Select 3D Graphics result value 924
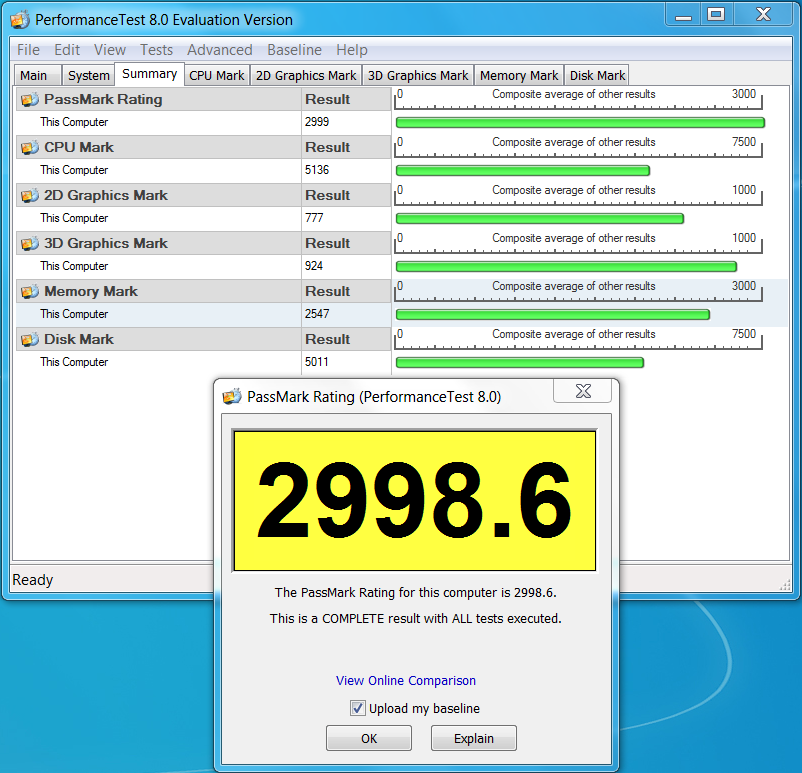The height and width of the screenshot is (773, 802). 314,266
